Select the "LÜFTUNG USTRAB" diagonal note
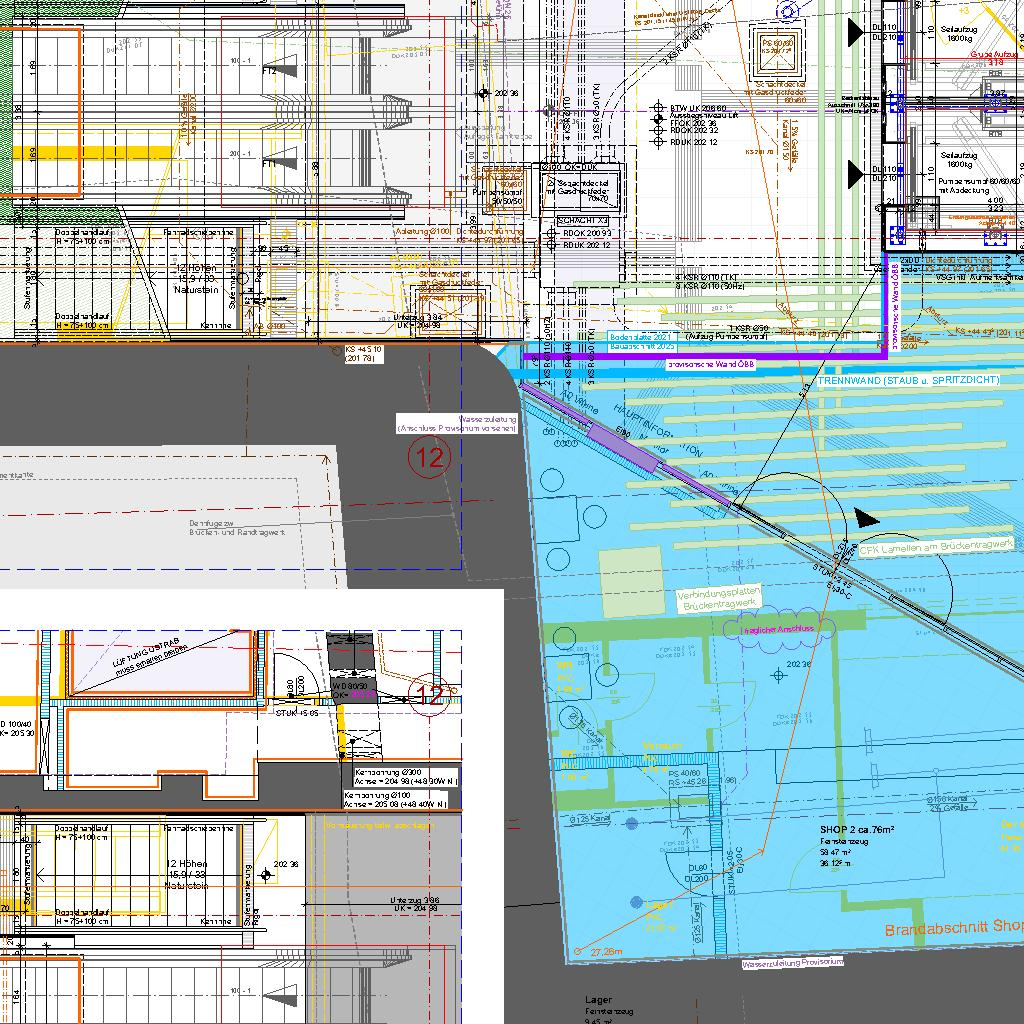Viewport: 1024px width, 1024px height. coord(148,657)
